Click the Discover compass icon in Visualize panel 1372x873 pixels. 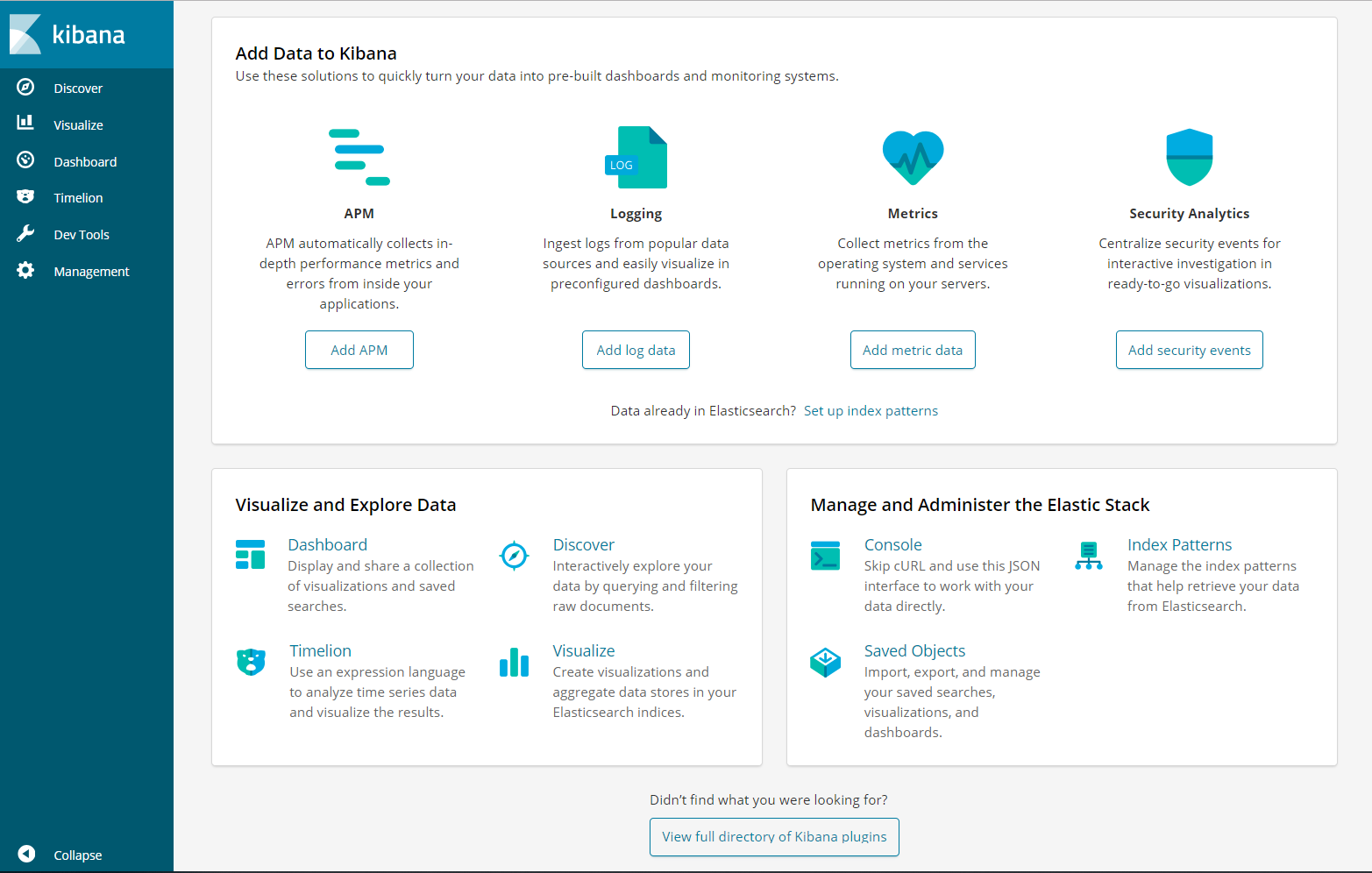[x=514, y=556]
